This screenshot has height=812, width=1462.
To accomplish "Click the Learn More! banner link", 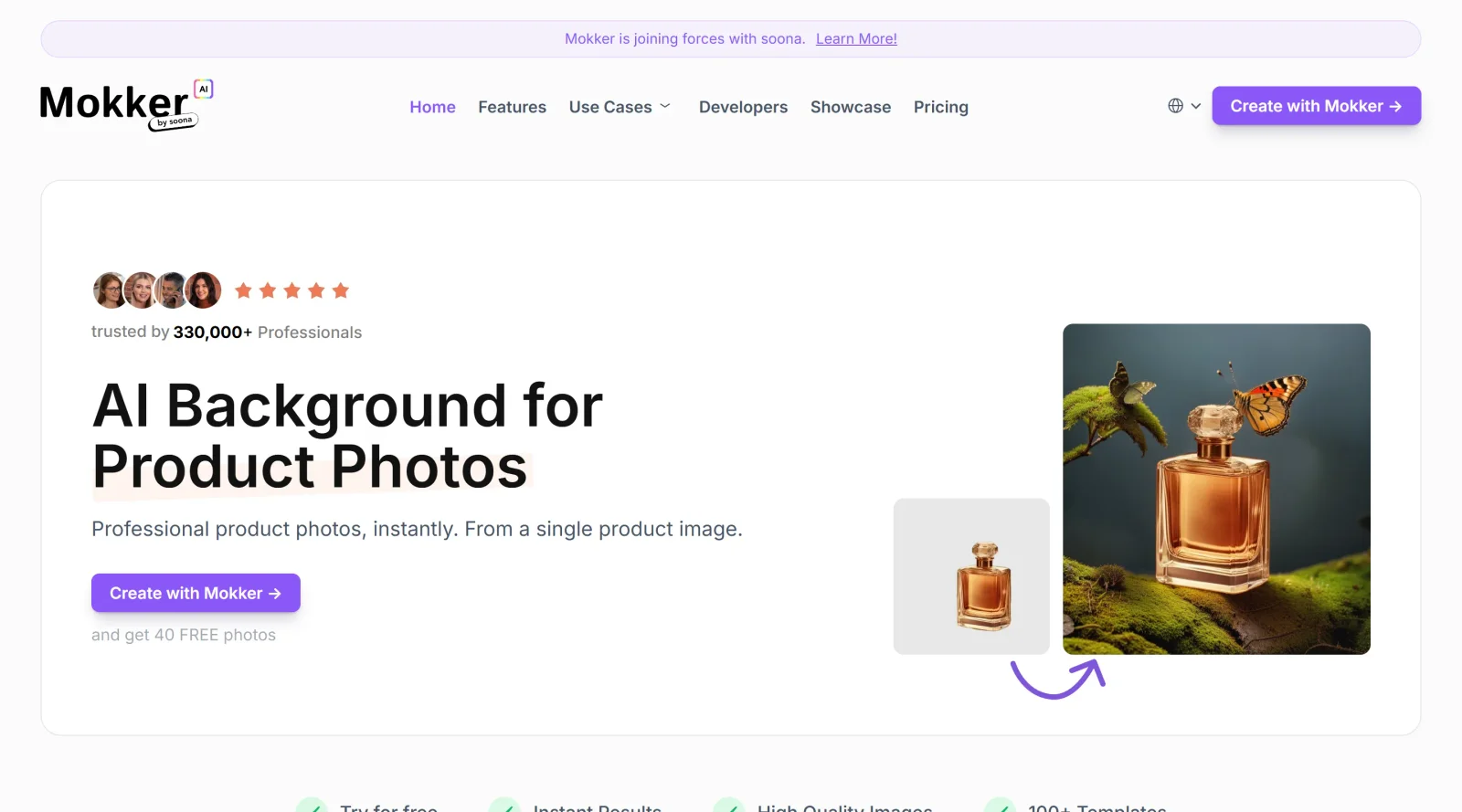I will [856, 38].
